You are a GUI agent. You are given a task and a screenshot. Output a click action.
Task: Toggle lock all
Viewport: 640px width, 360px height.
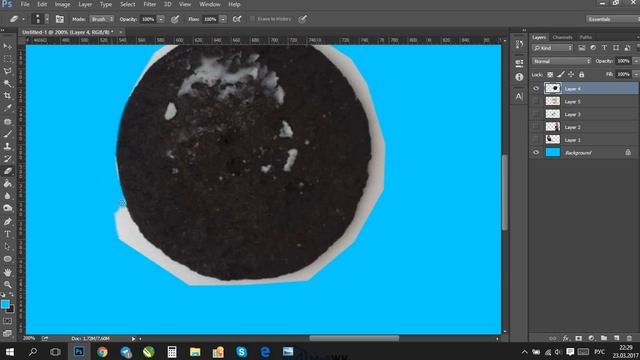pos(582,74)
